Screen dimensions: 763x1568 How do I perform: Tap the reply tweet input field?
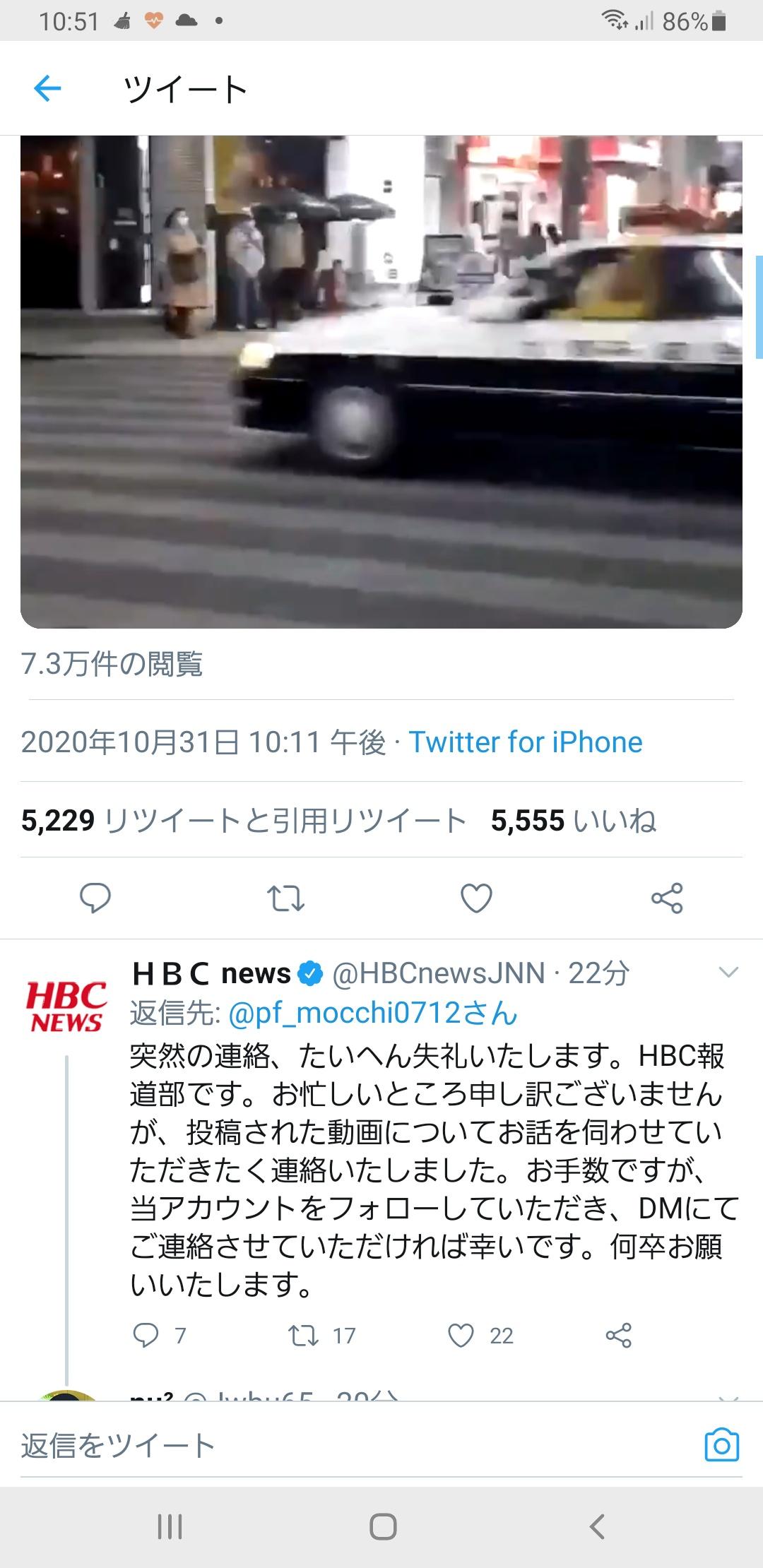pyautogui.click(x=353, y=1445)
